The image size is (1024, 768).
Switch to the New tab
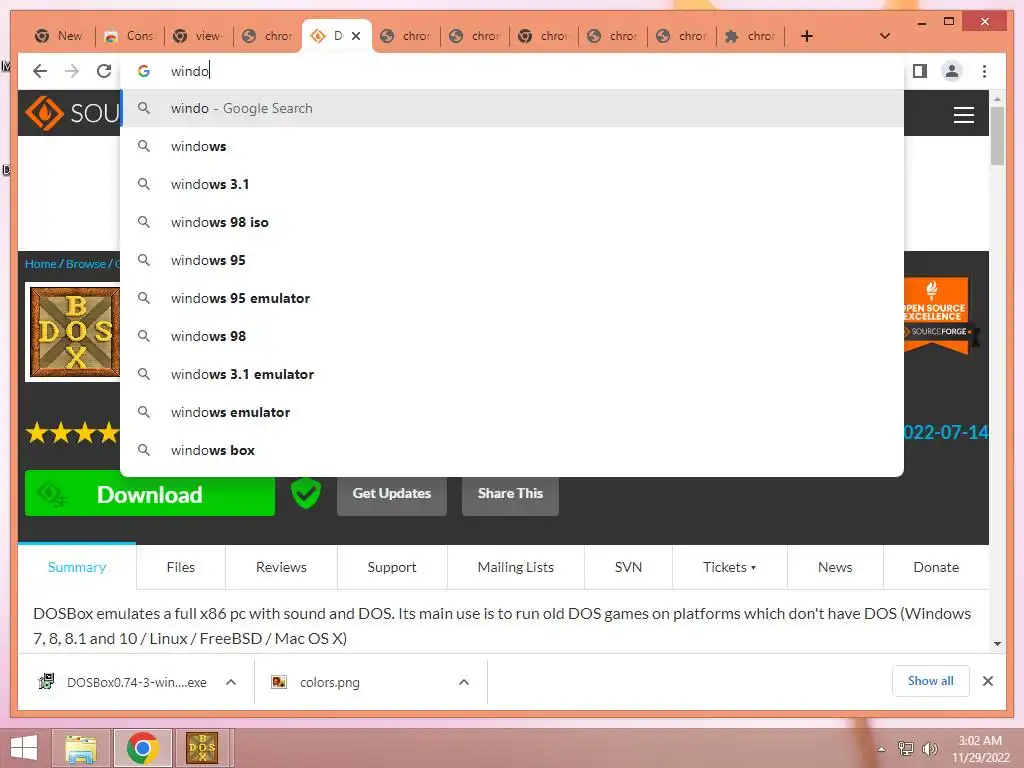click(59, 36)
